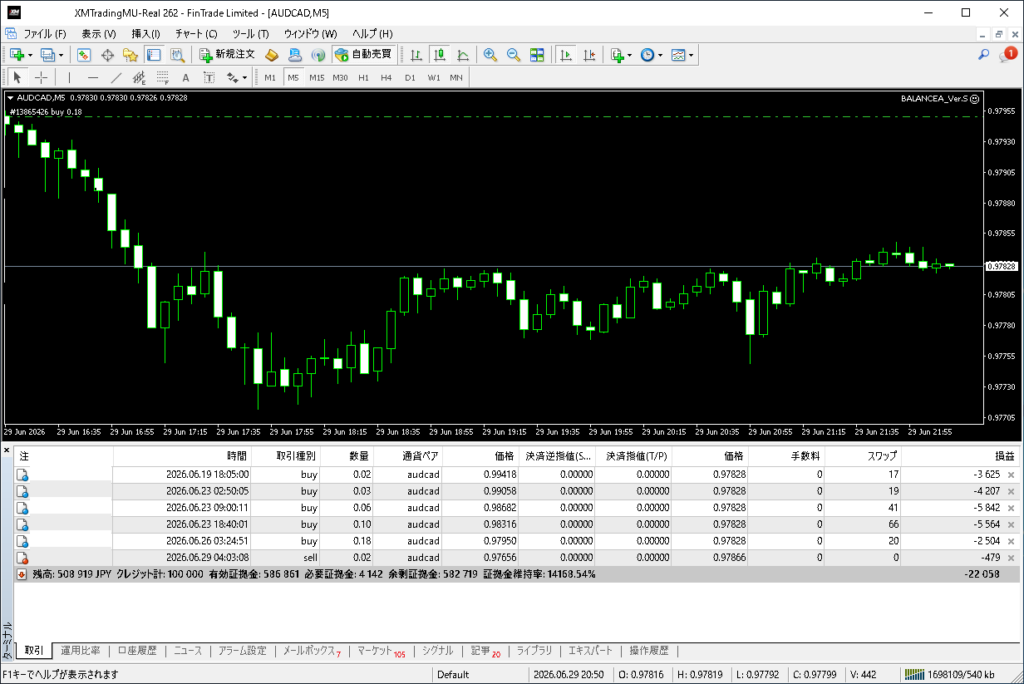The width and height of the screenshot is (1024, 684).
Task: Toggle the 自動売買 auto-trading button
Action: 363,55
